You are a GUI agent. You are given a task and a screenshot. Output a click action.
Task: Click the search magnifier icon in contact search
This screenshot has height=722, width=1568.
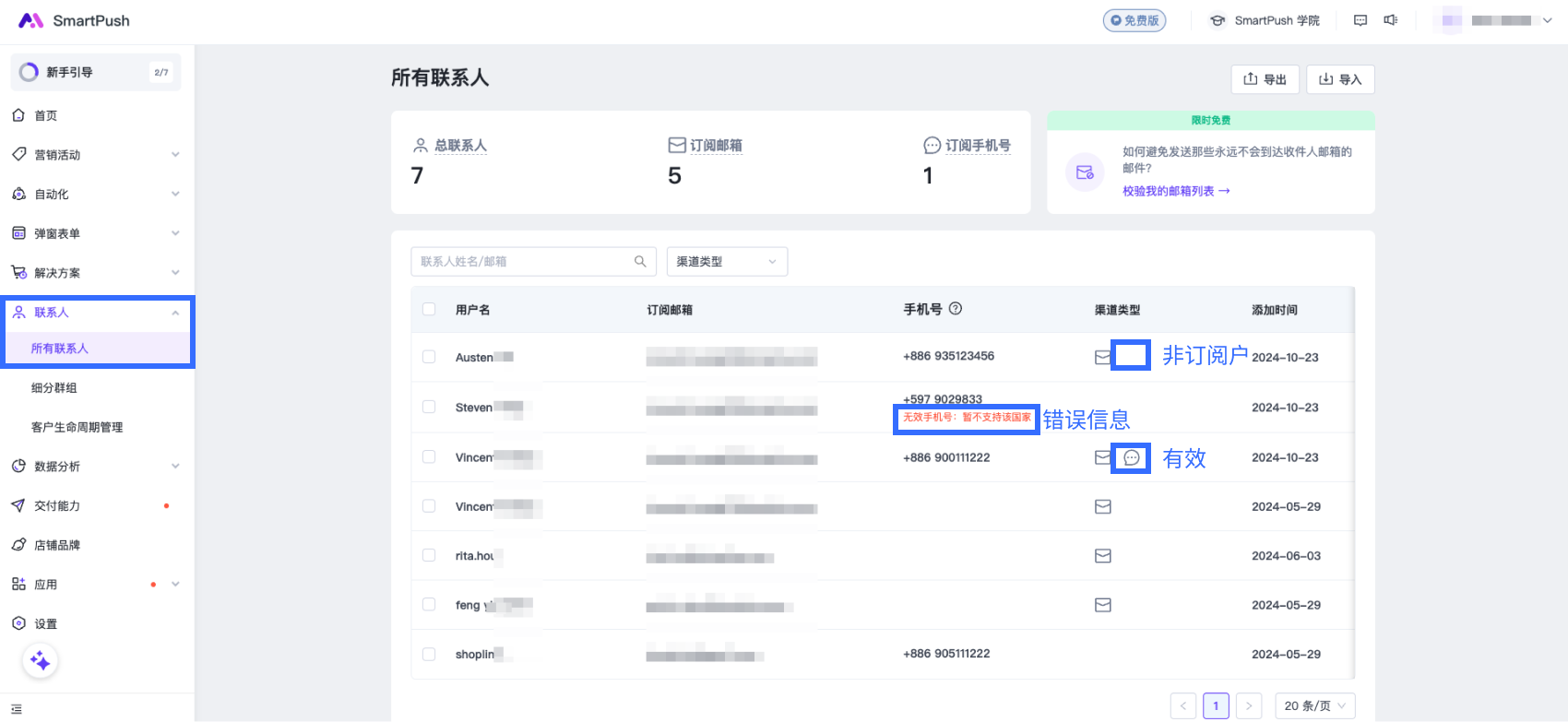[x=640, y=262]
